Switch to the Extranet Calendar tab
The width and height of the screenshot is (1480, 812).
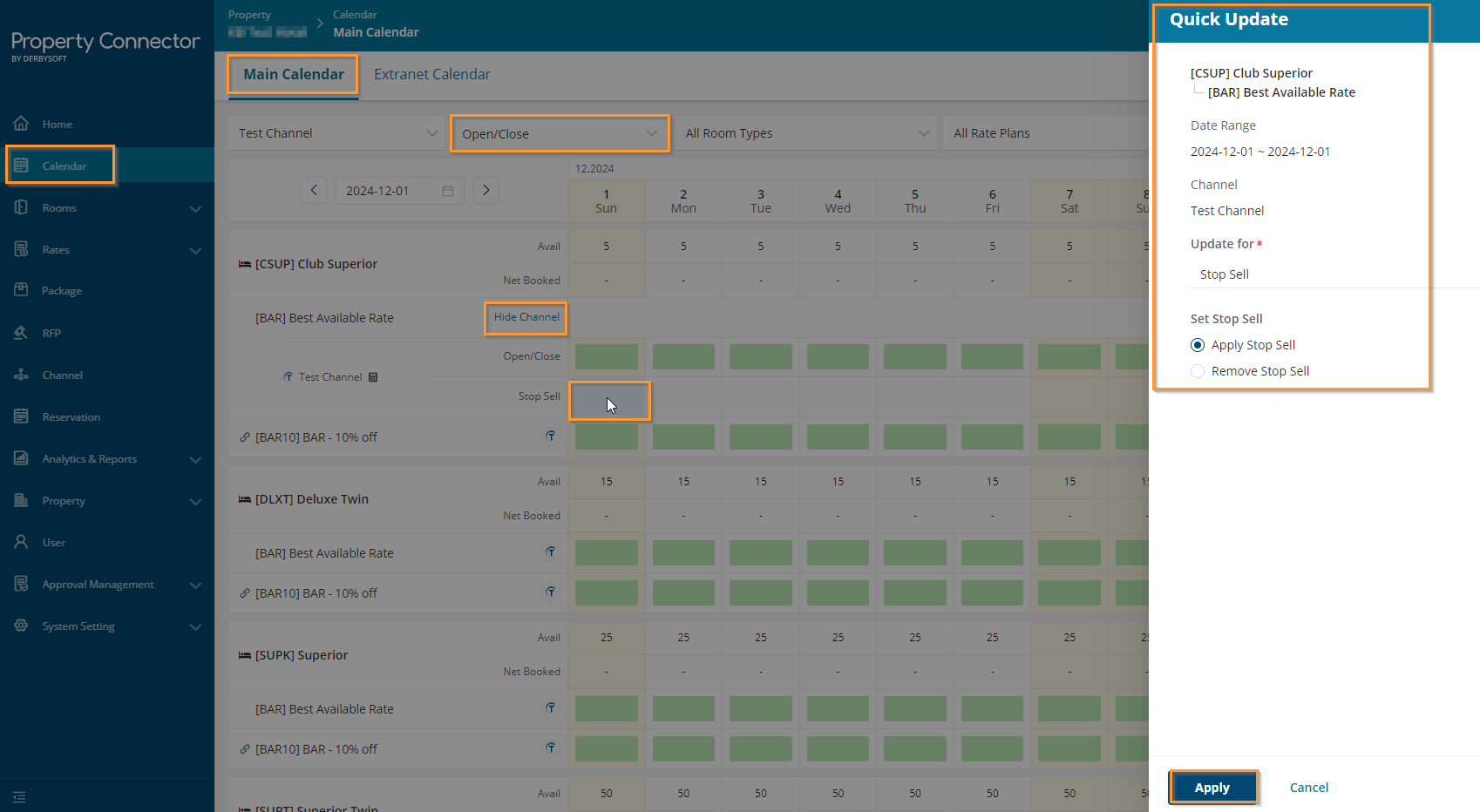click(432, 74)
